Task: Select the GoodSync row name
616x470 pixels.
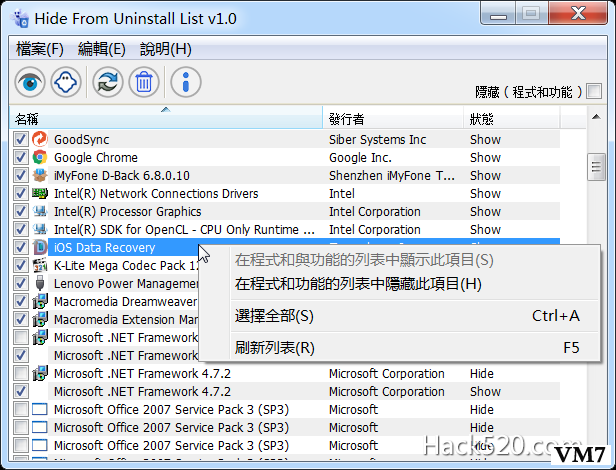Action: (82, 140)
